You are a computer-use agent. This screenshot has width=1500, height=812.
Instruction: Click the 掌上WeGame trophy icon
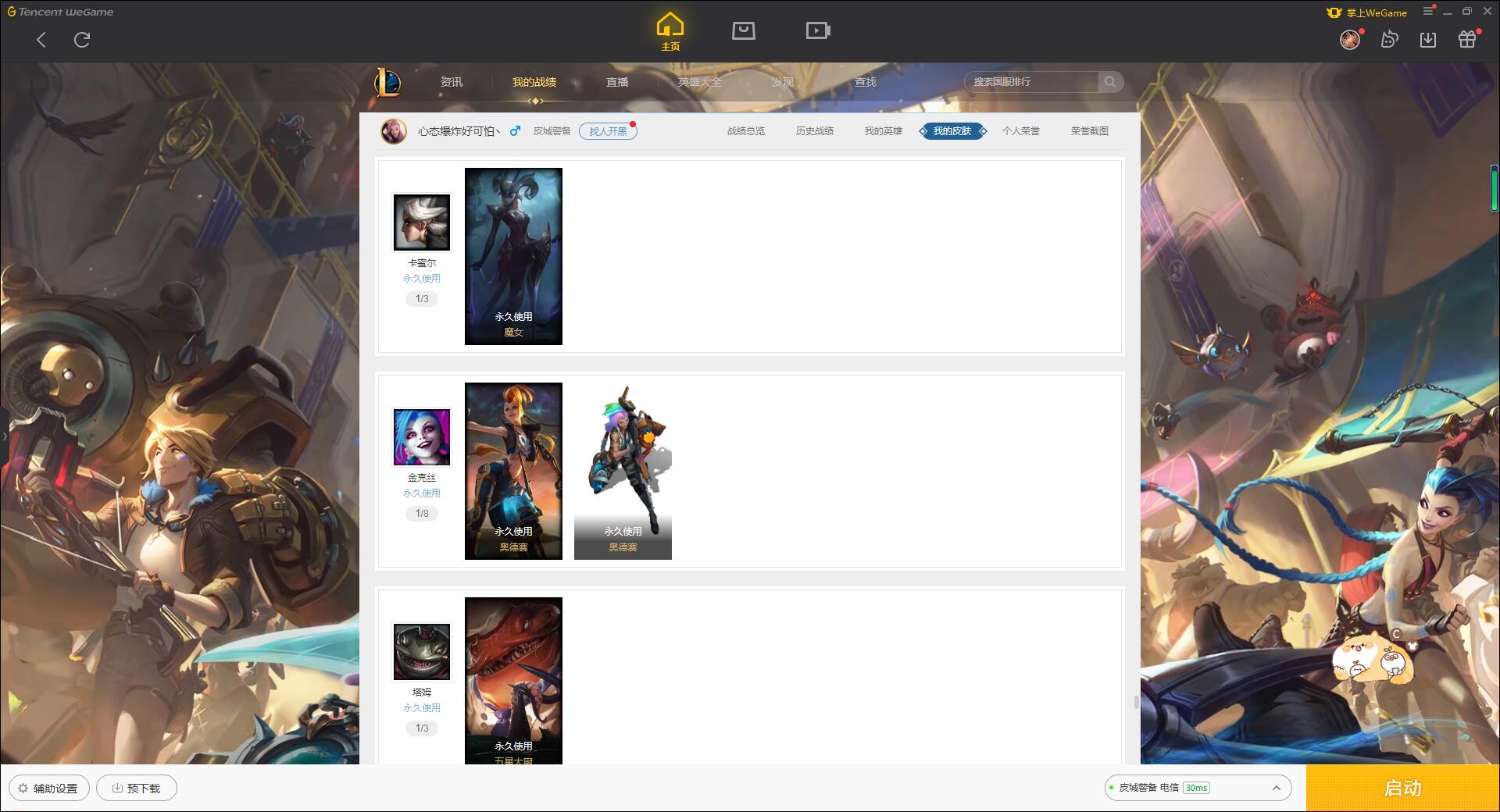(1334, 12)
